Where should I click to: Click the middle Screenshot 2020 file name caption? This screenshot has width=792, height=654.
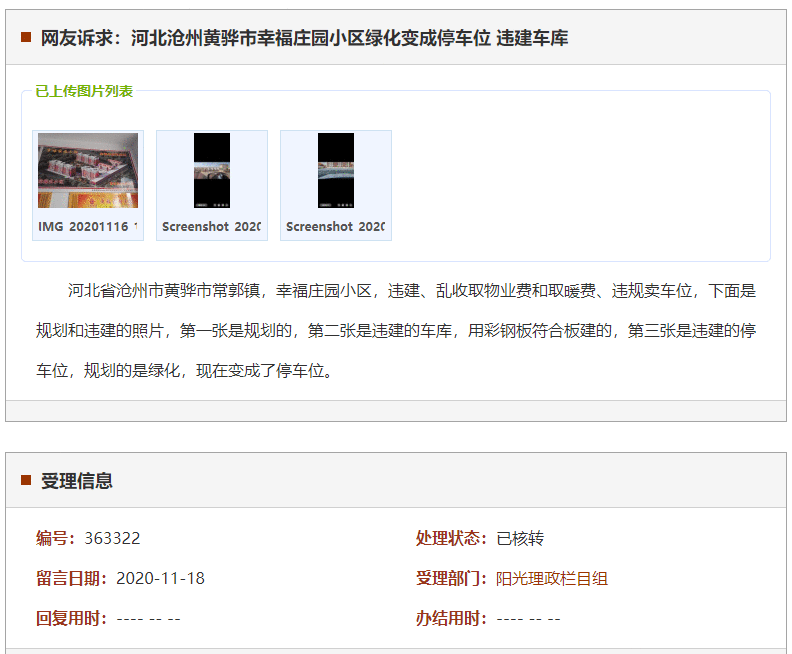(212, 227)
